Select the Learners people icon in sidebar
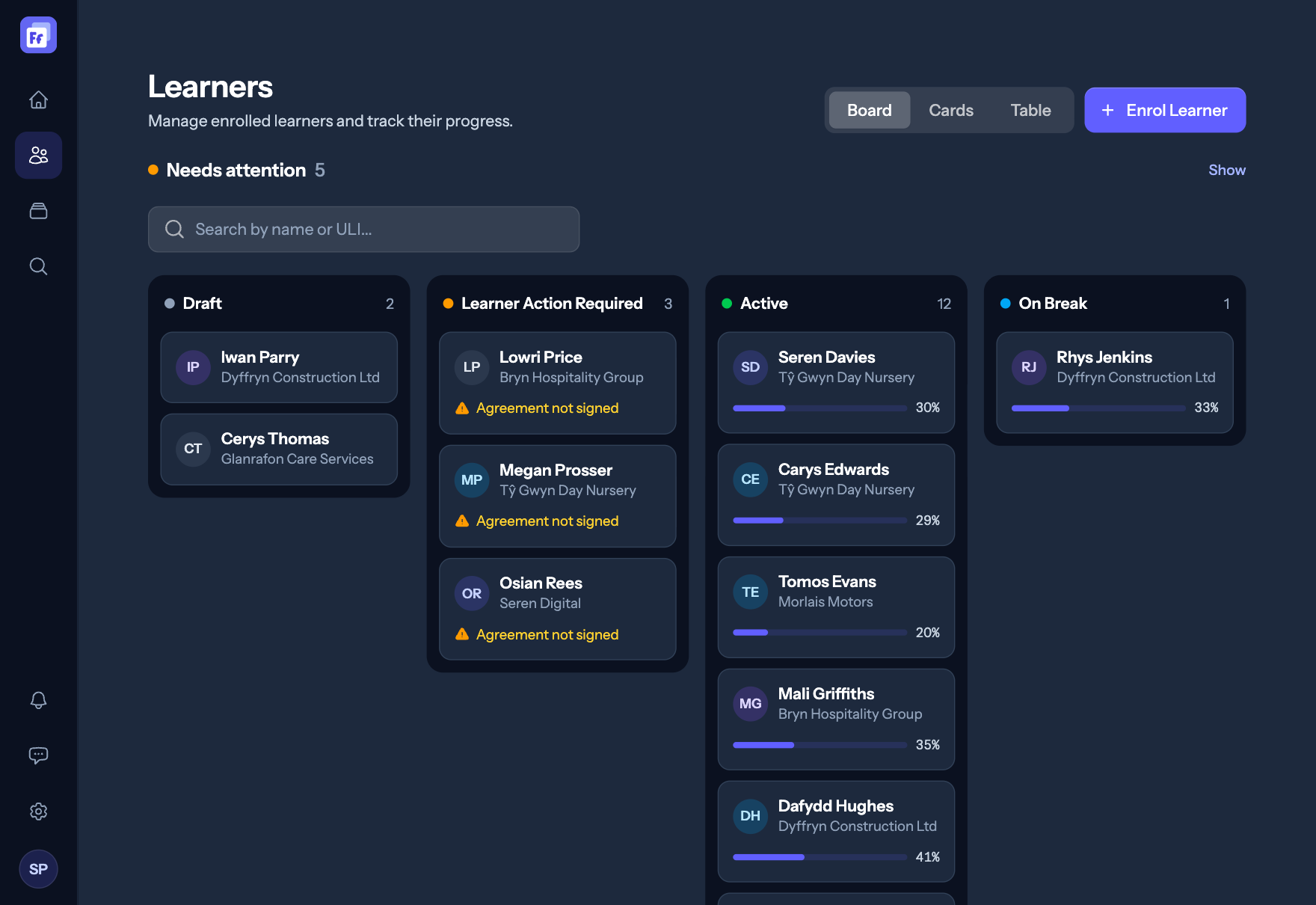This screenshot has width=1316, height=905. (x=38, y=156)
